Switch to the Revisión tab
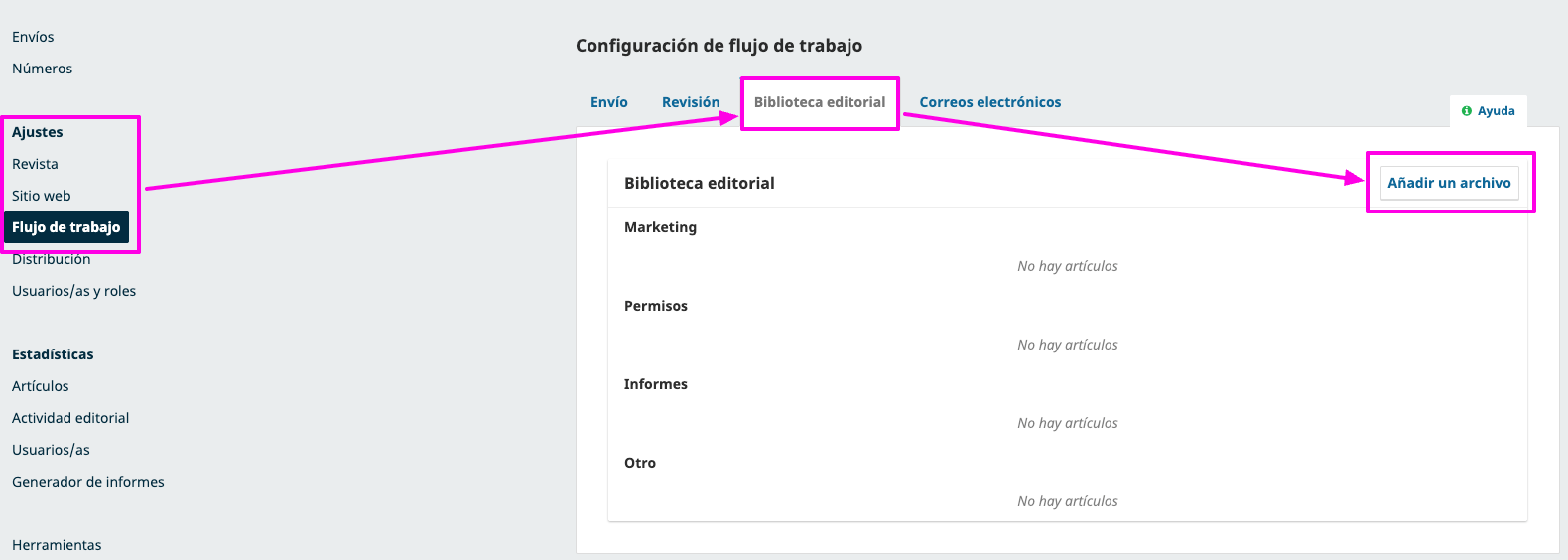This screenshot has width=1568, height=560. [691, 102]
